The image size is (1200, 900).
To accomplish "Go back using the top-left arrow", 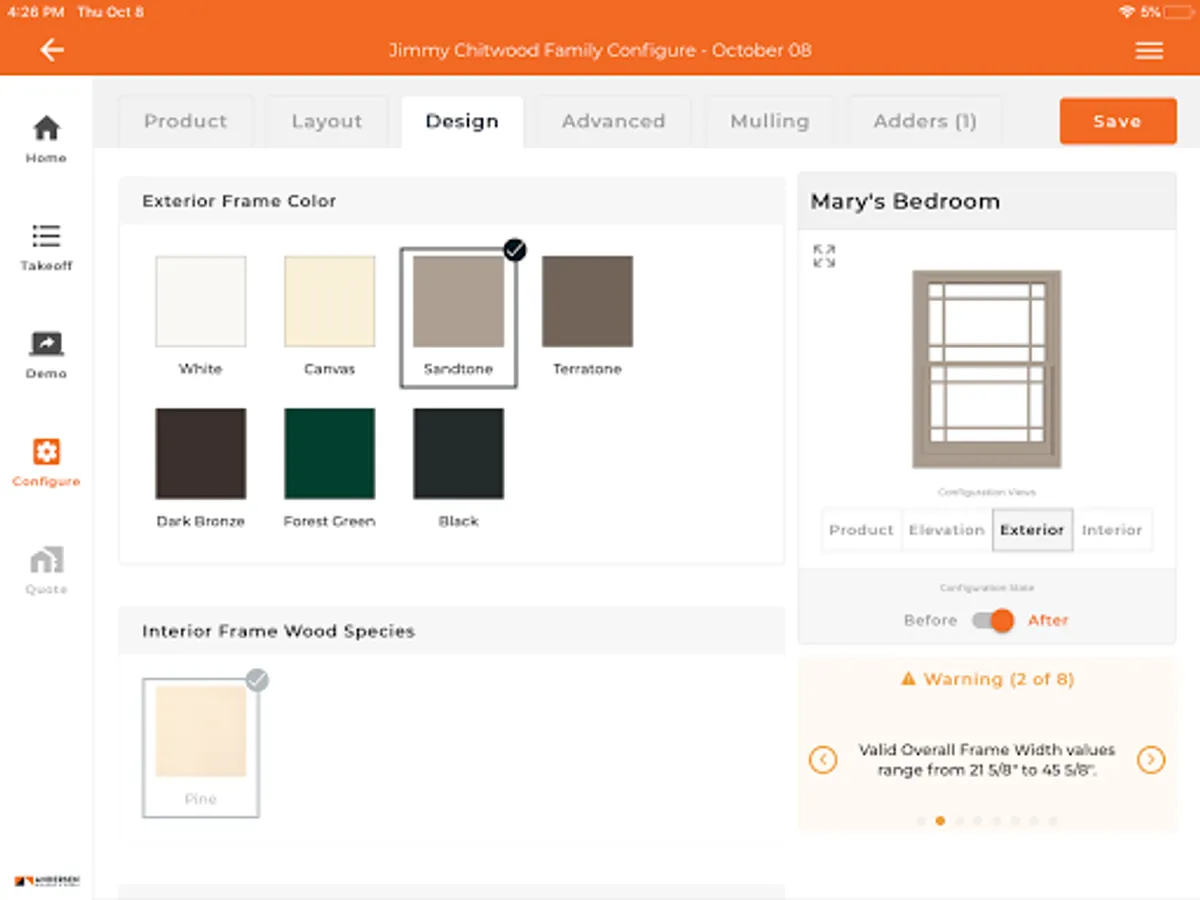I will tap(52, 50).
